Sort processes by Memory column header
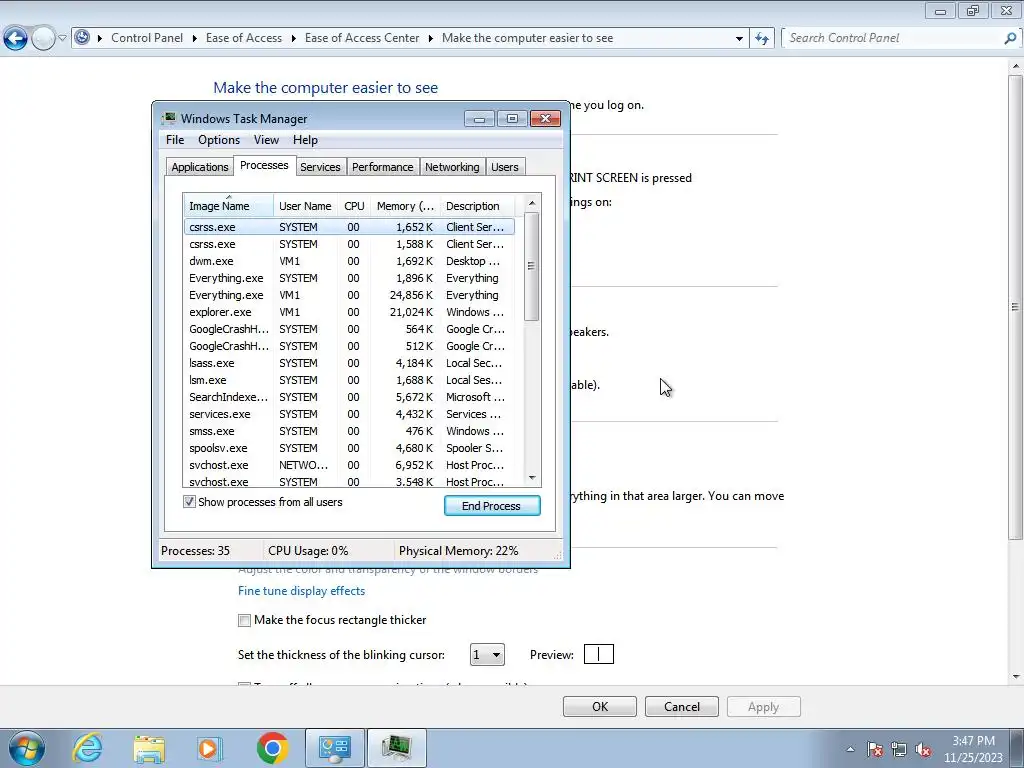This screenshot has width=1024, height=768. click(406, 206)
